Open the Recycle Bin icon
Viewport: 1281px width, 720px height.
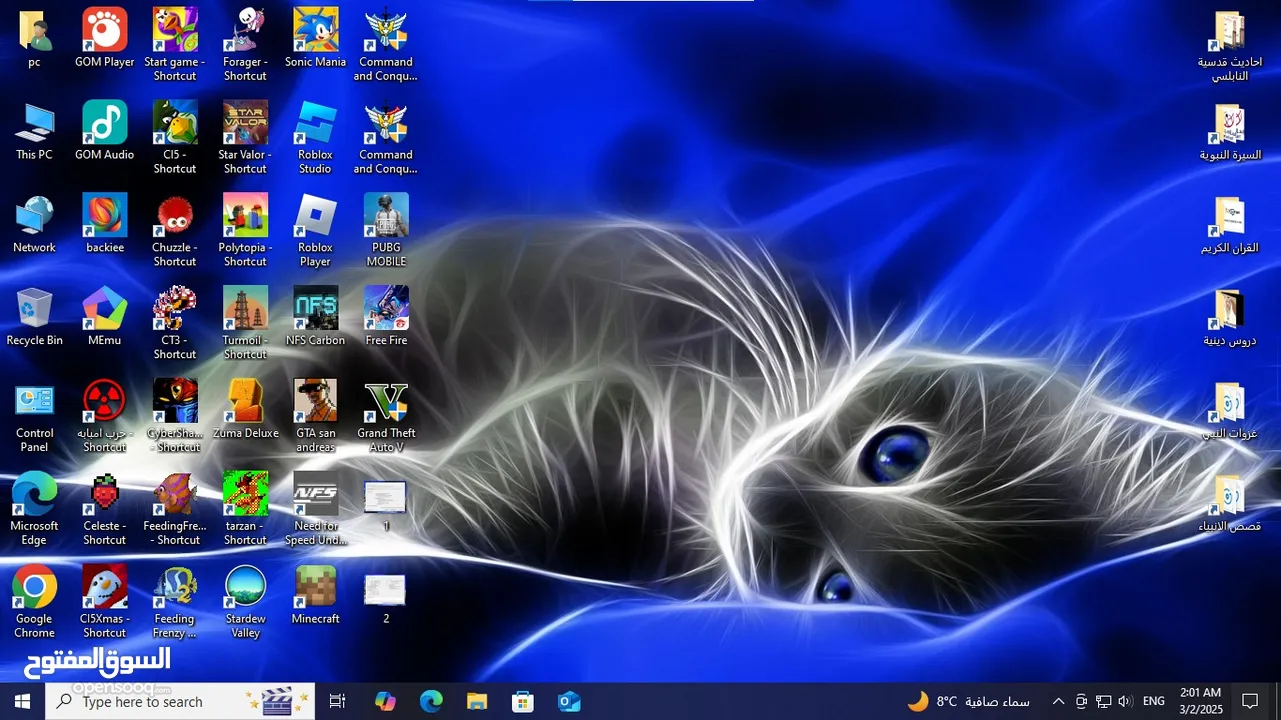[x=34, y=318]
